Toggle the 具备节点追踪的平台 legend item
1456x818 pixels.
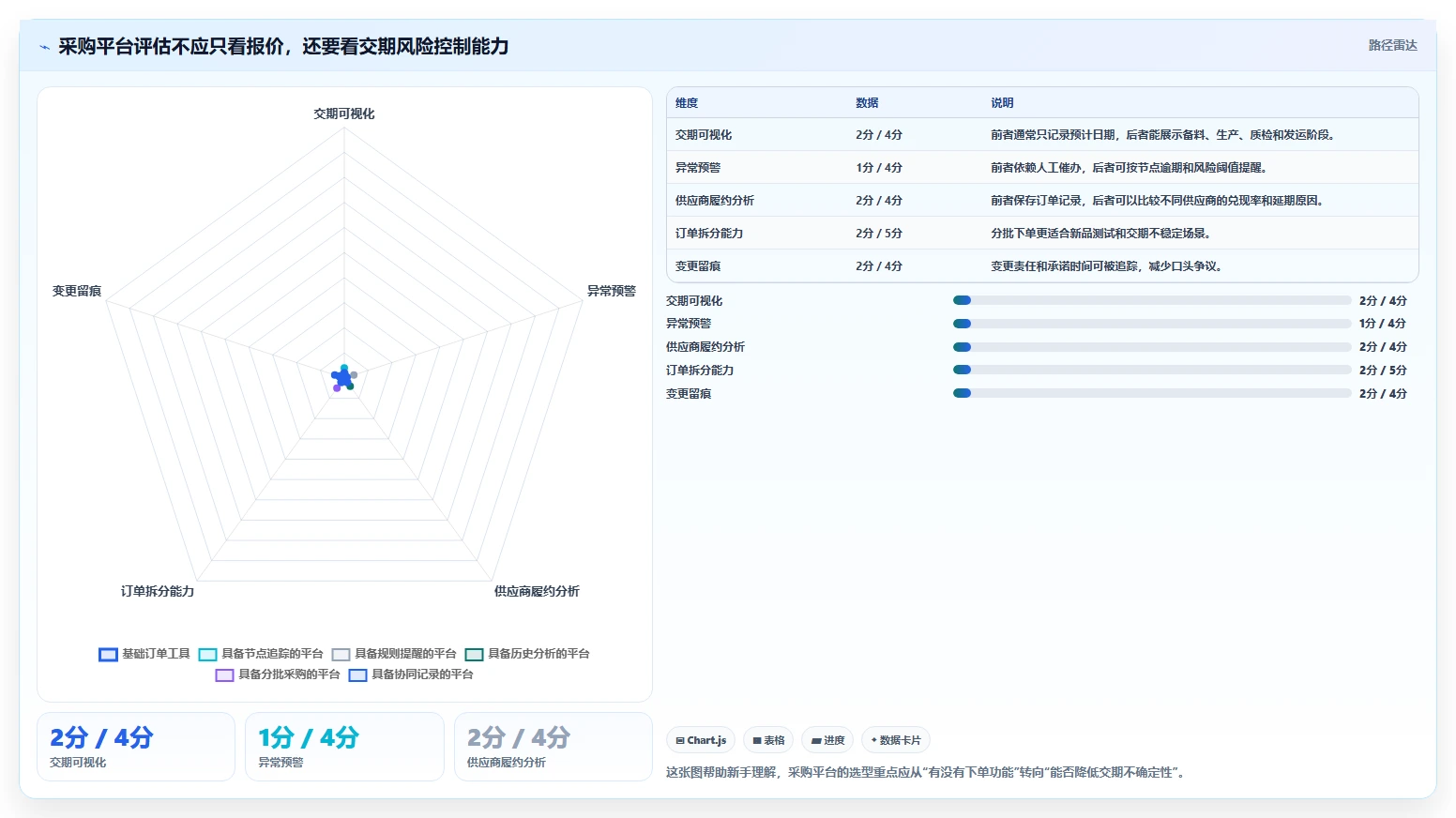261,654
